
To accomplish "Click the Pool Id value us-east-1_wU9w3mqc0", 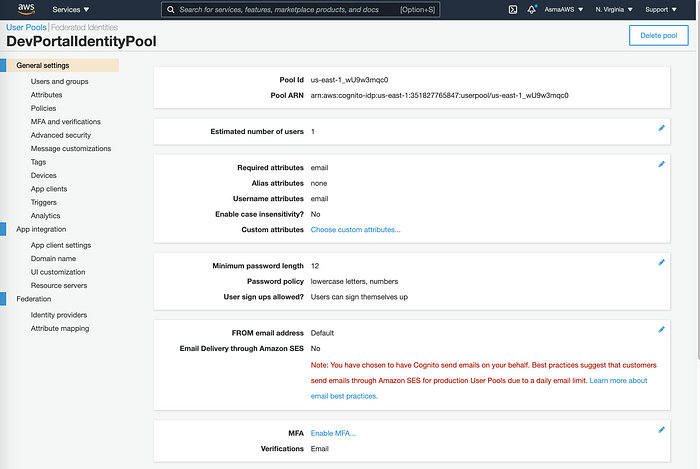I will [x=349, y=80].
